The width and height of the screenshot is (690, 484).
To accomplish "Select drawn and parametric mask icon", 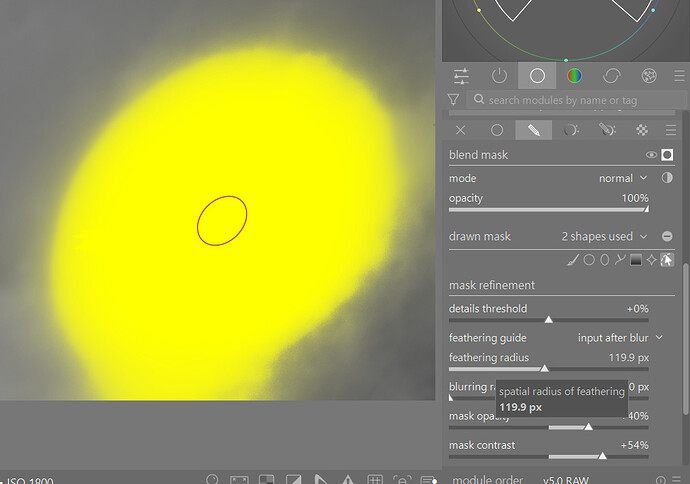I will click(607, 130).
